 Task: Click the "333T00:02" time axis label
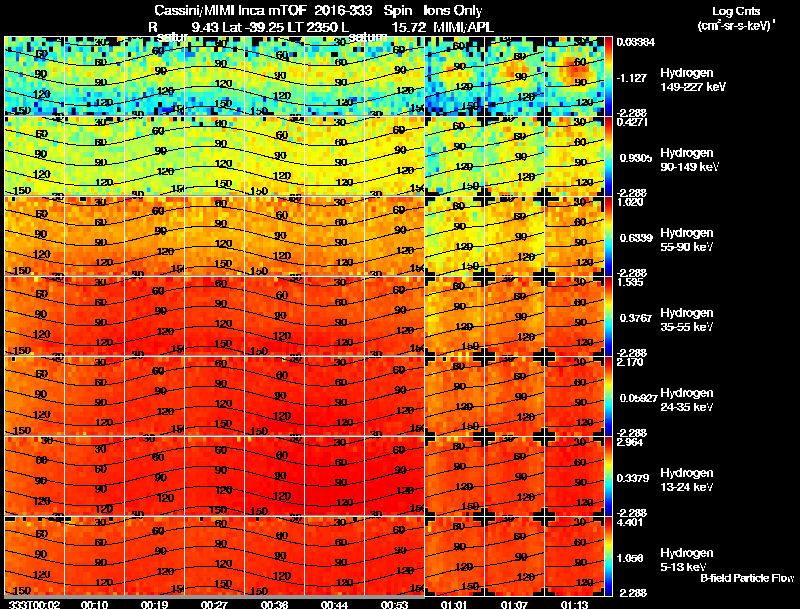[x=34, y=604]
